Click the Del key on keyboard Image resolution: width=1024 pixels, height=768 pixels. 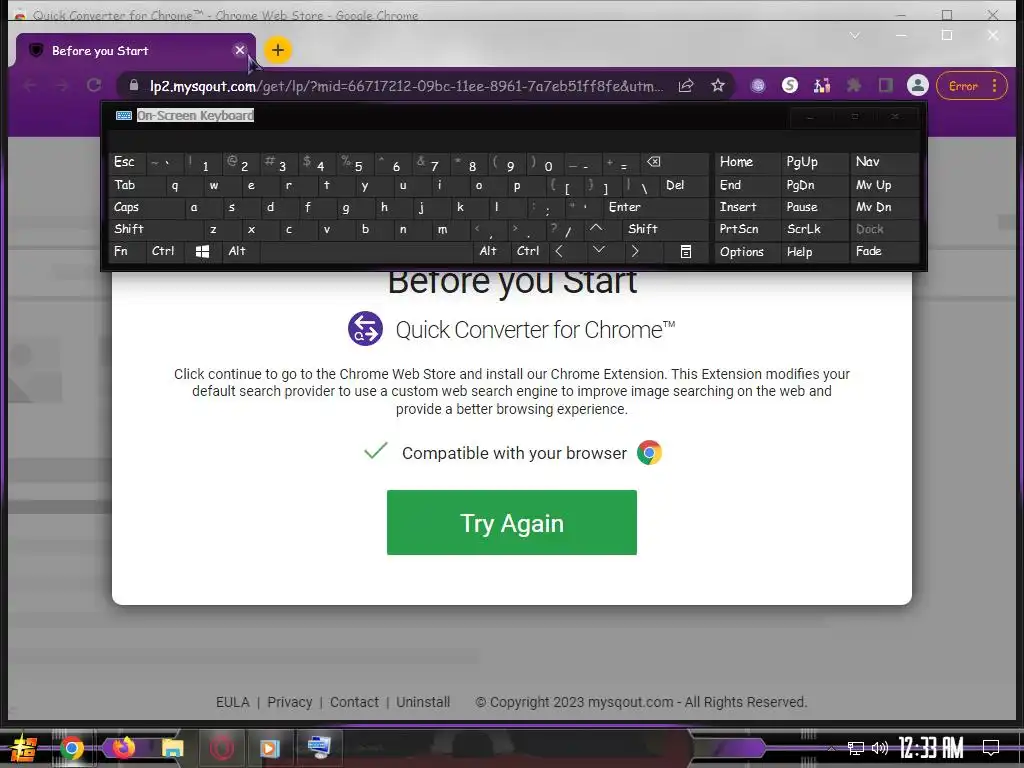click(683, 185)
